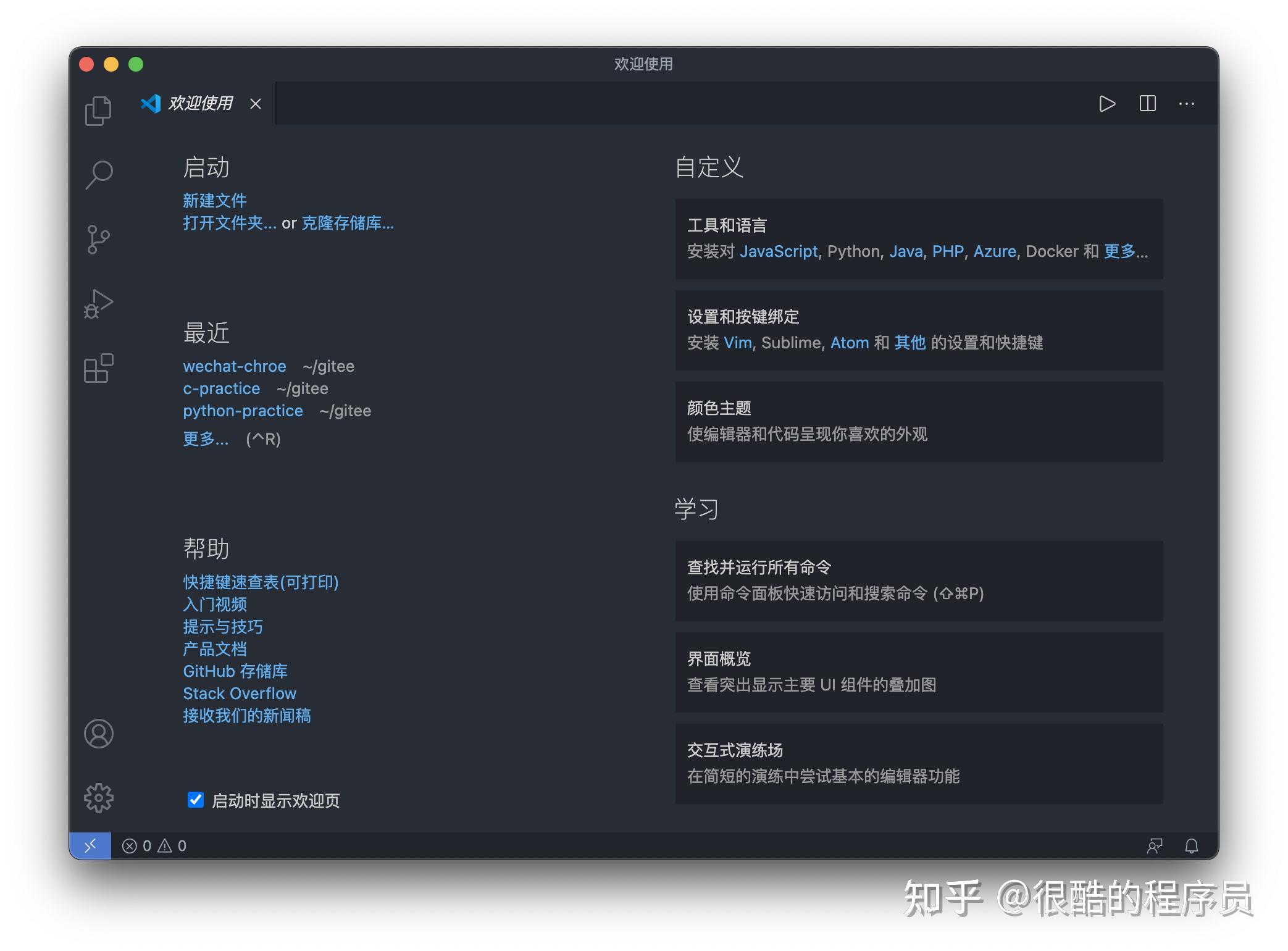Open the Manage settings gear icon

[x=98, y=797]
